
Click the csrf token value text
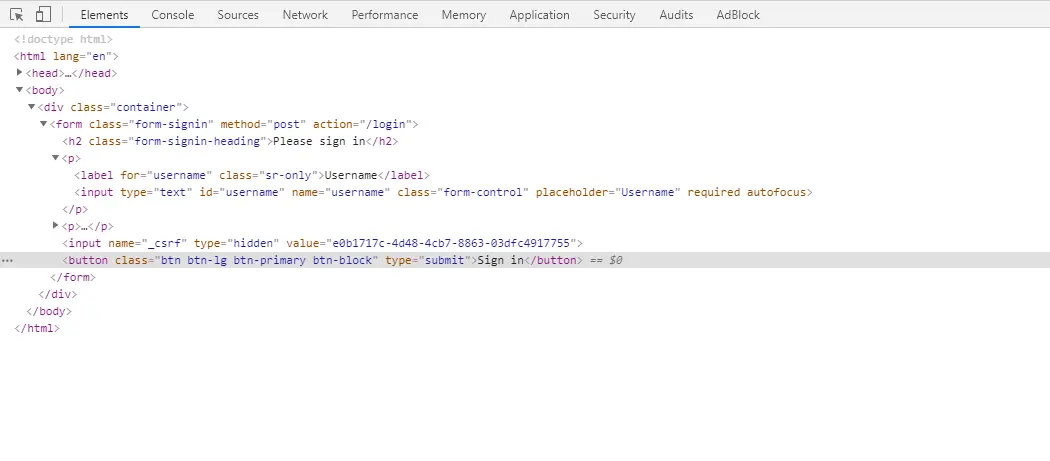451,243
